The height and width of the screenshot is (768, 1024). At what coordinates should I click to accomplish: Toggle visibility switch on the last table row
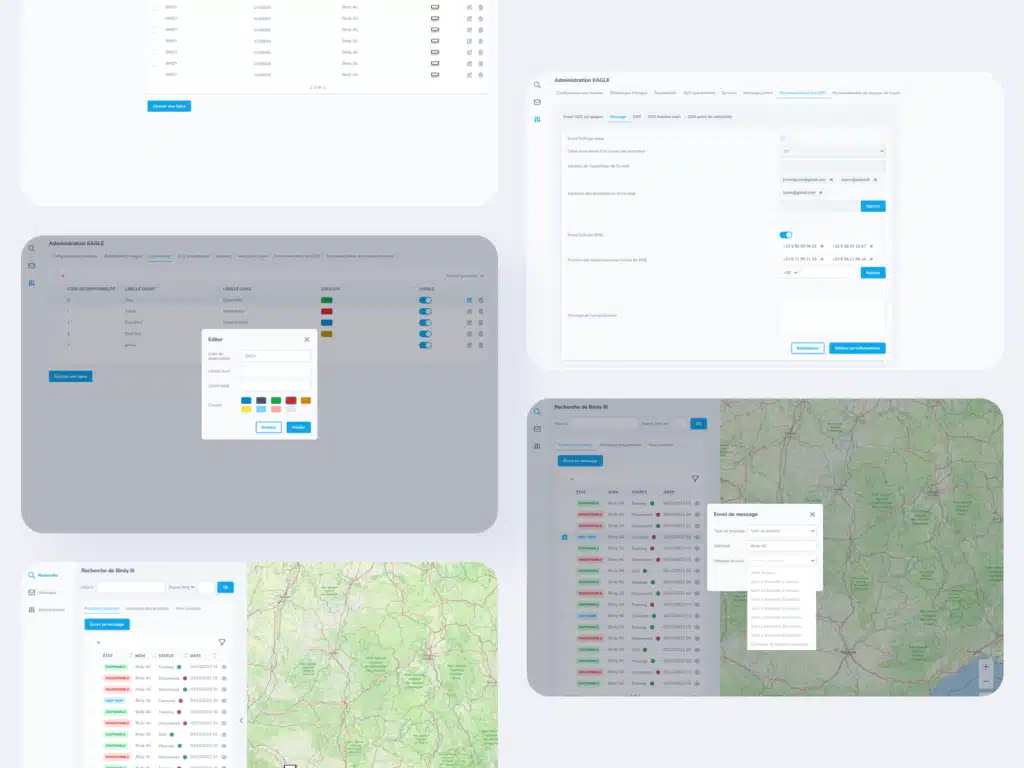[425, 345]
